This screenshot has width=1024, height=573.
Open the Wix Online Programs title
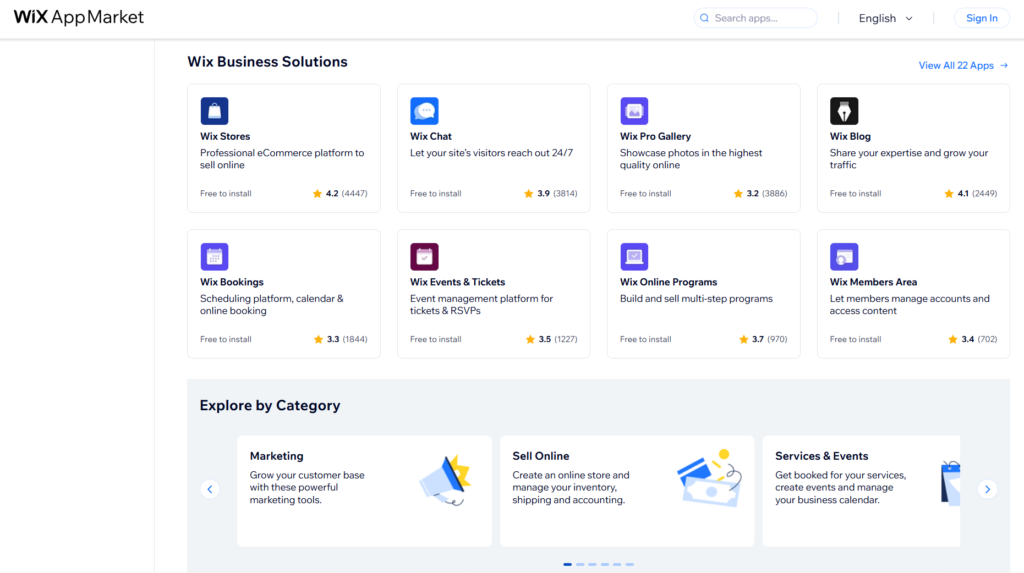tap(668, 282)
